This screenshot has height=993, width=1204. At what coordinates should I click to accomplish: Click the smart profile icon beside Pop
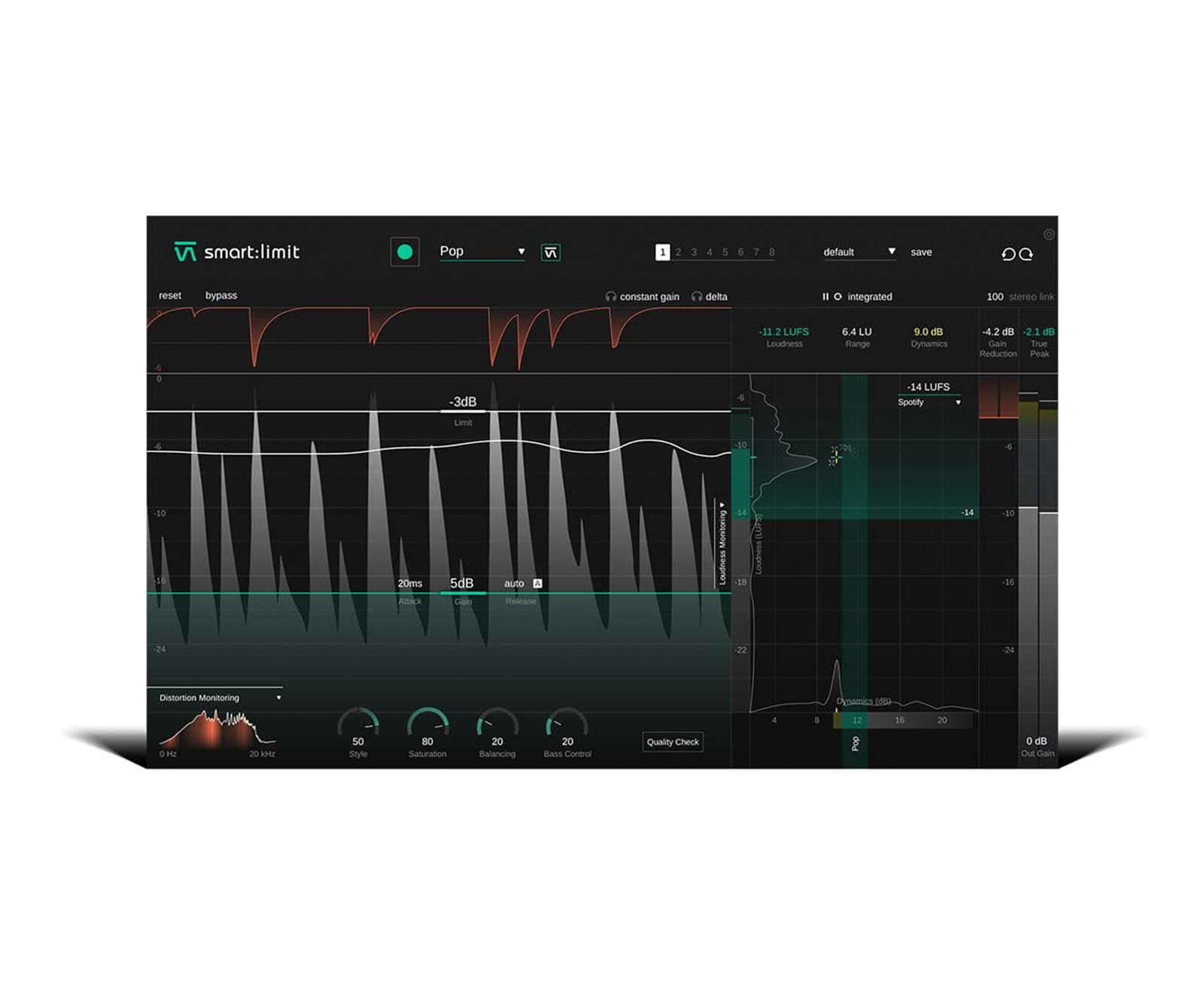pos(551,253)
